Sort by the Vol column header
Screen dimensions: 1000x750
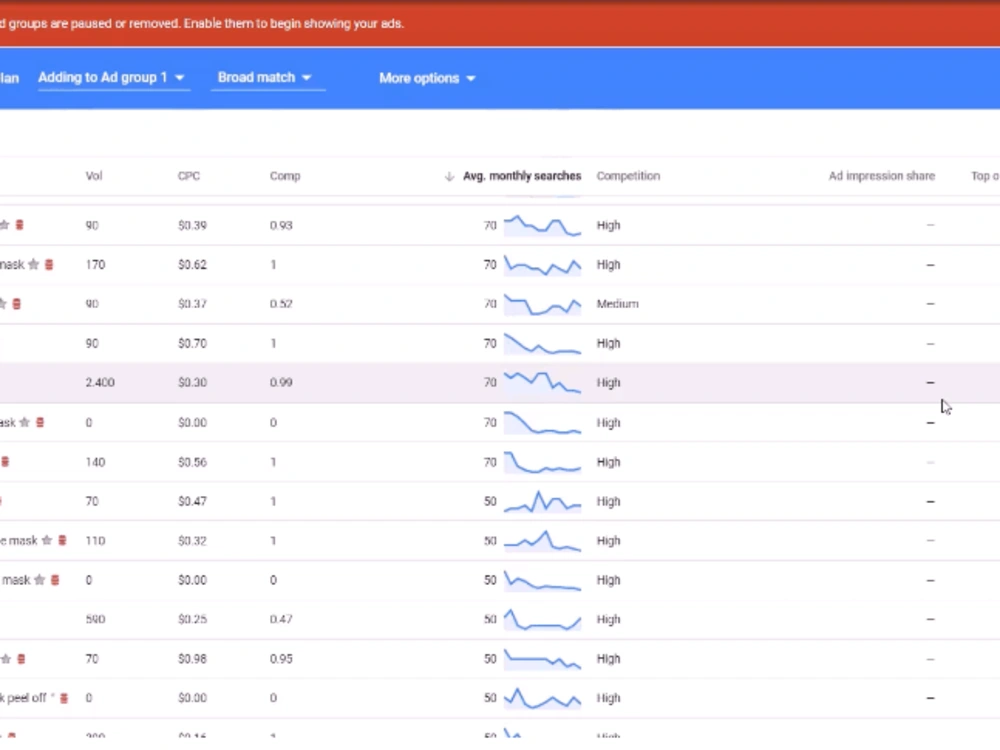pyautogui.click(x=94, y=176)
